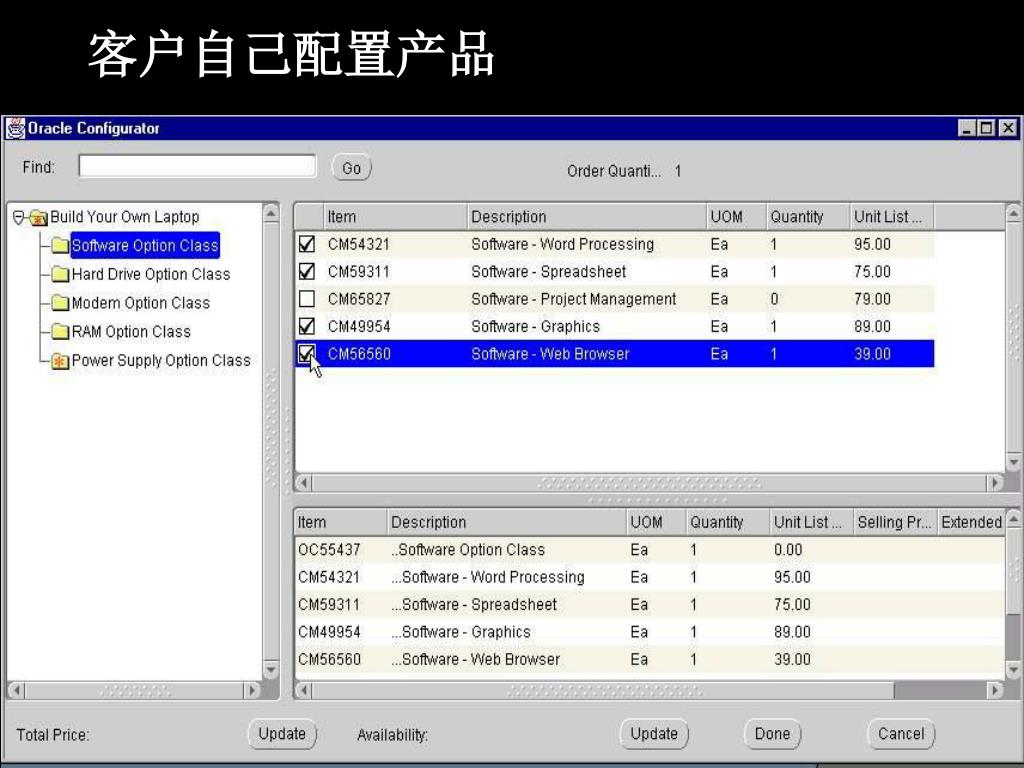
Task: Uncheck the CM56560 Web Browser checkbox
Action: click(x=306, y=354)
